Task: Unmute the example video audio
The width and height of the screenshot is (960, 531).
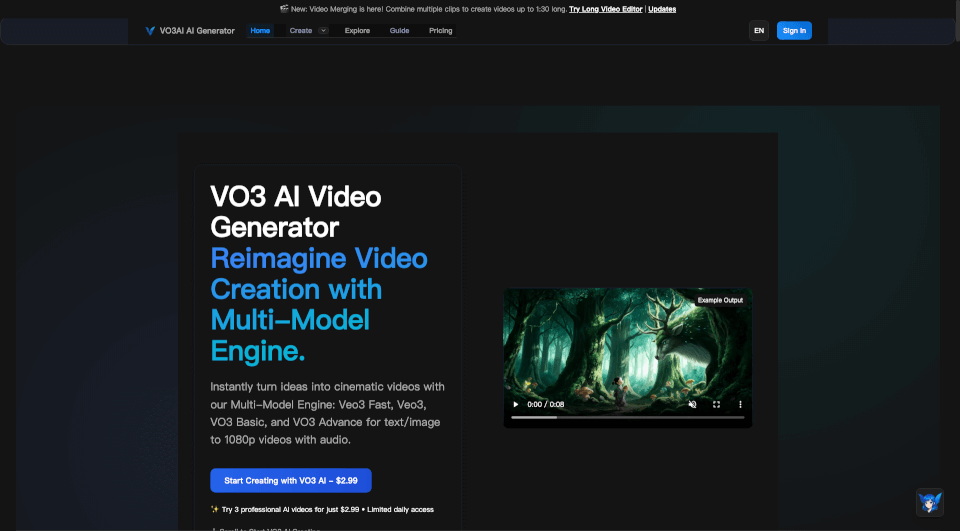Action: (692, 405)
